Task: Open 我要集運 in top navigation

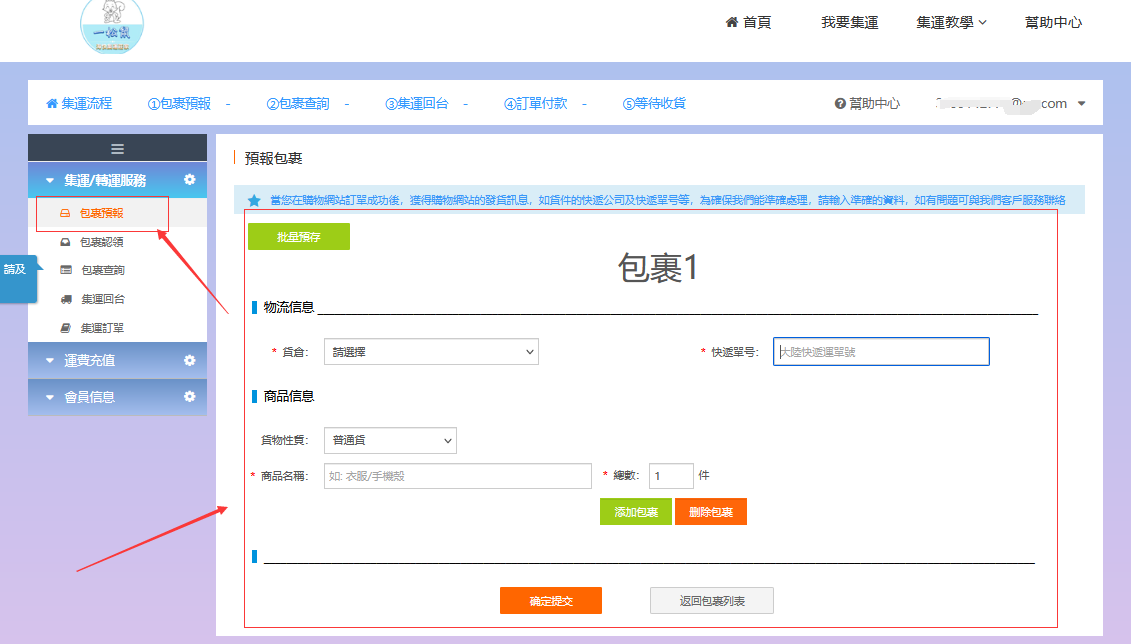Action: 849,22
